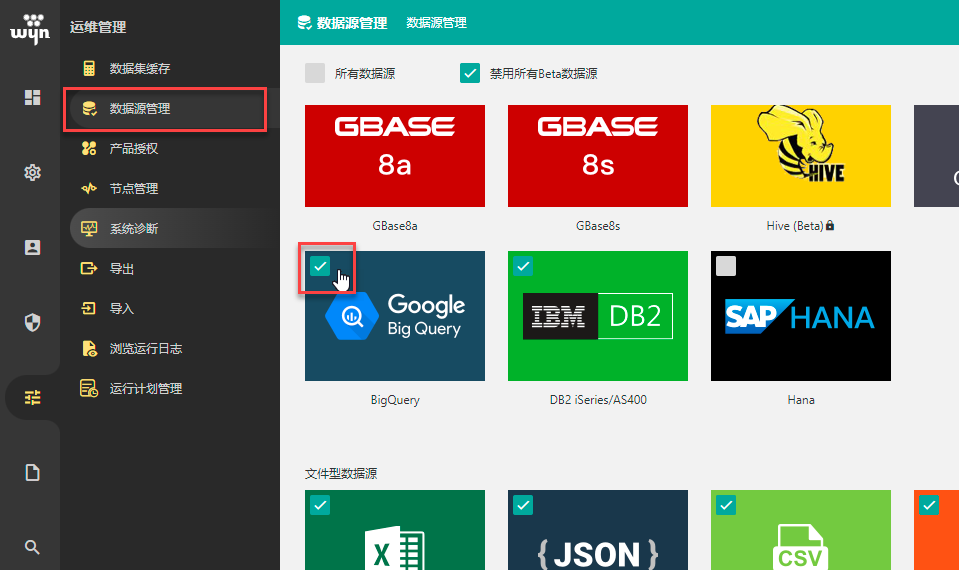Click the 导入 import icon
Screen dimensions: 959x570
89,308
